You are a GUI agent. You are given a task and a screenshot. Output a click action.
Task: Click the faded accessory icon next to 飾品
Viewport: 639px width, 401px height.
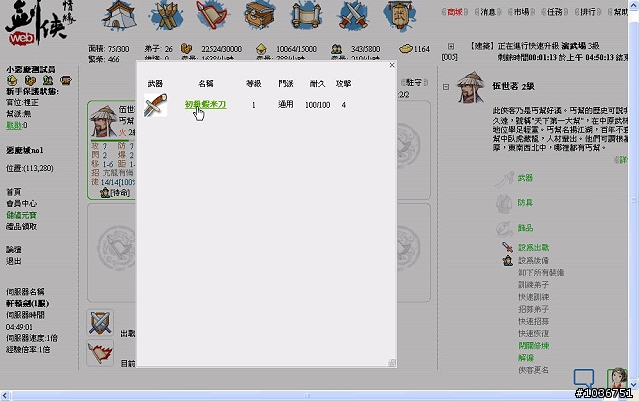pyautogui.click(x=505, y=229)
